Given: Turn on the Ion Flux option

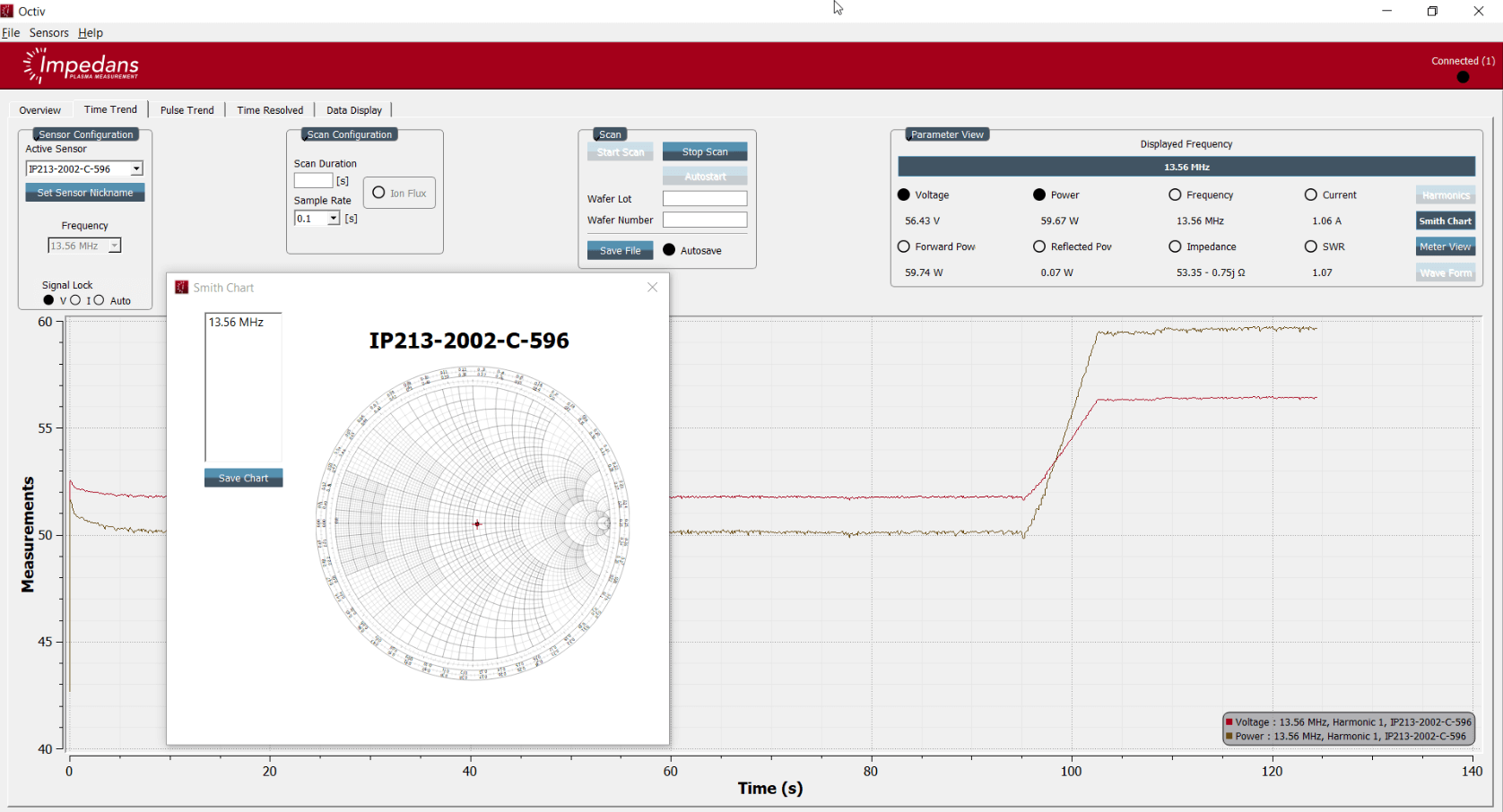Looking at the screenshot, I should coord(378,193).
